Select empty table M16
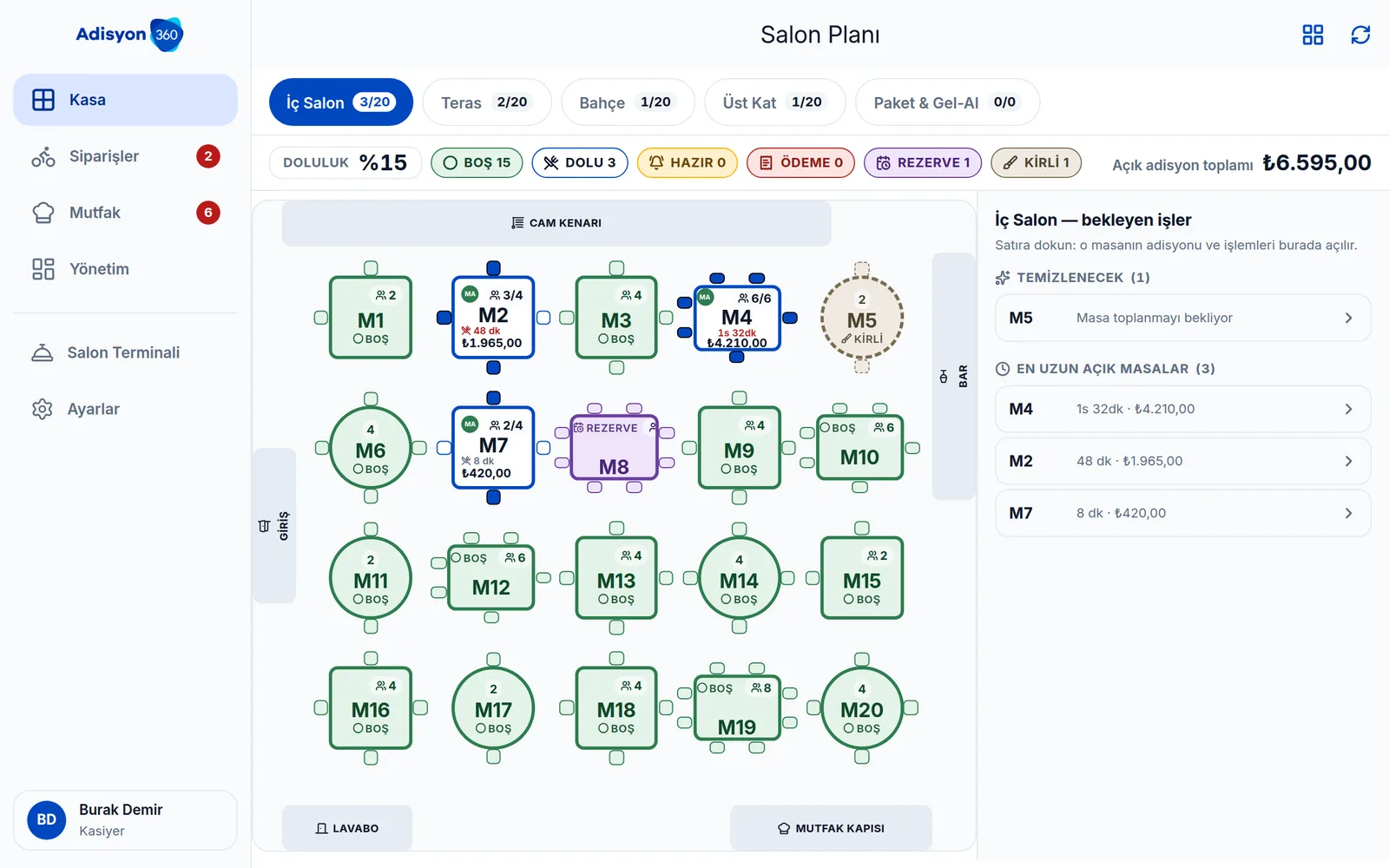1389x868 pixels. 371,708
